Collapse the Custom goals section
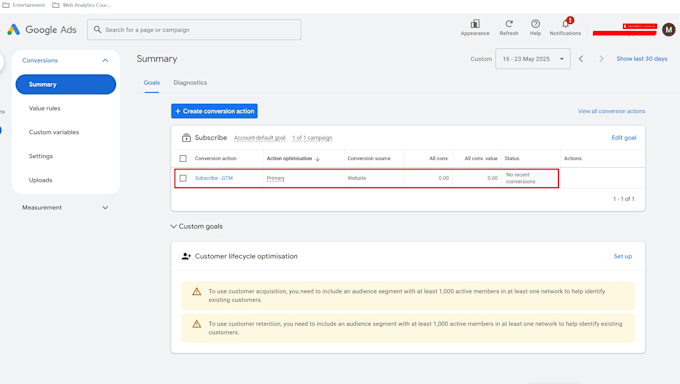 pyautogui.click(x=173, y=226)
